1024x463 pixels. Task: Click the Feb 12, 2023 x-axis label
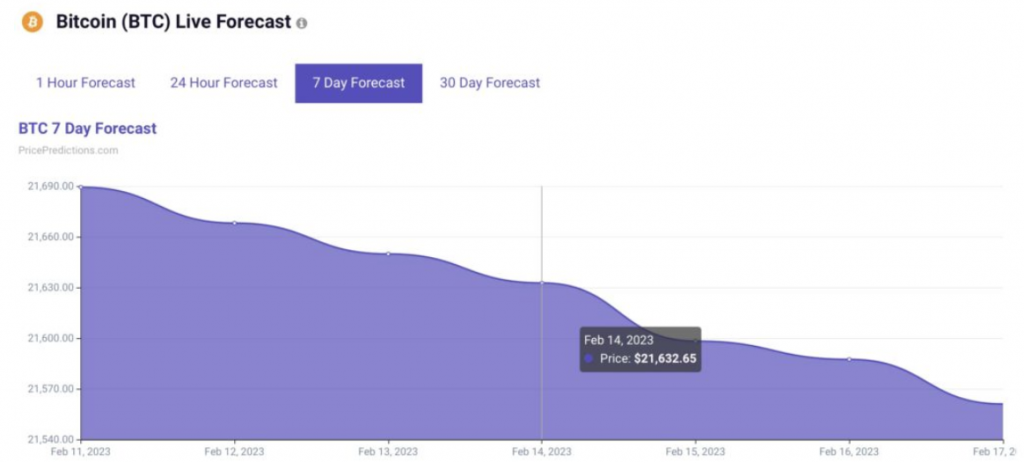click(x=235, y=452)
